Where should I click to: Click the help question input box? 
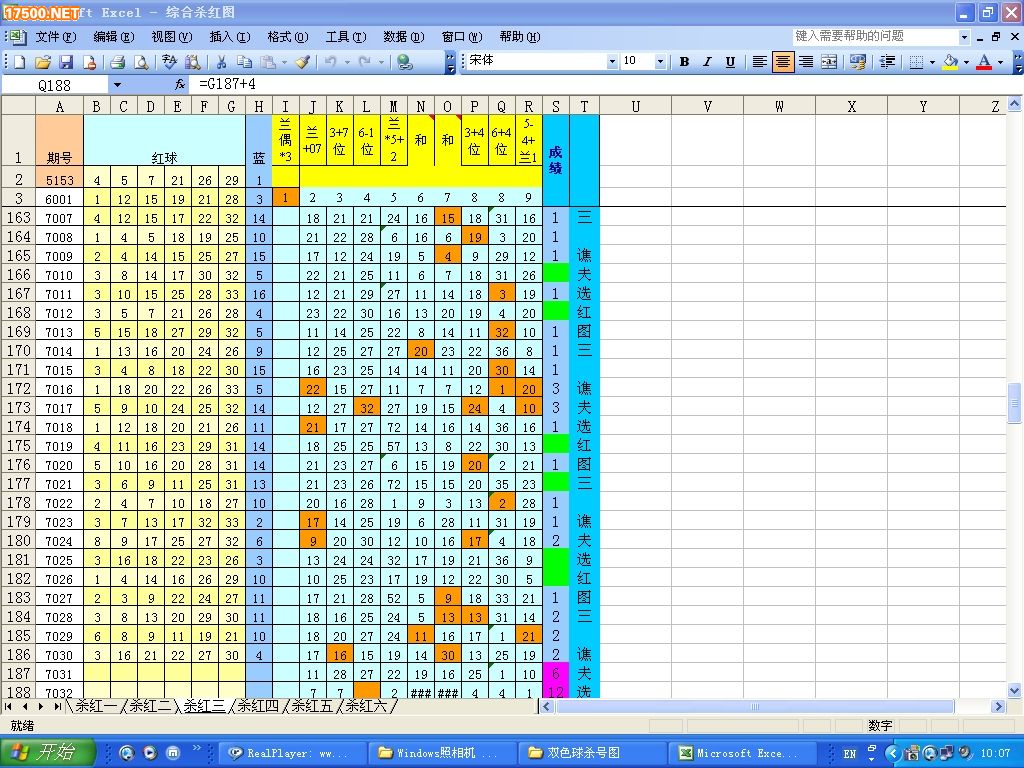click(875, 37)
